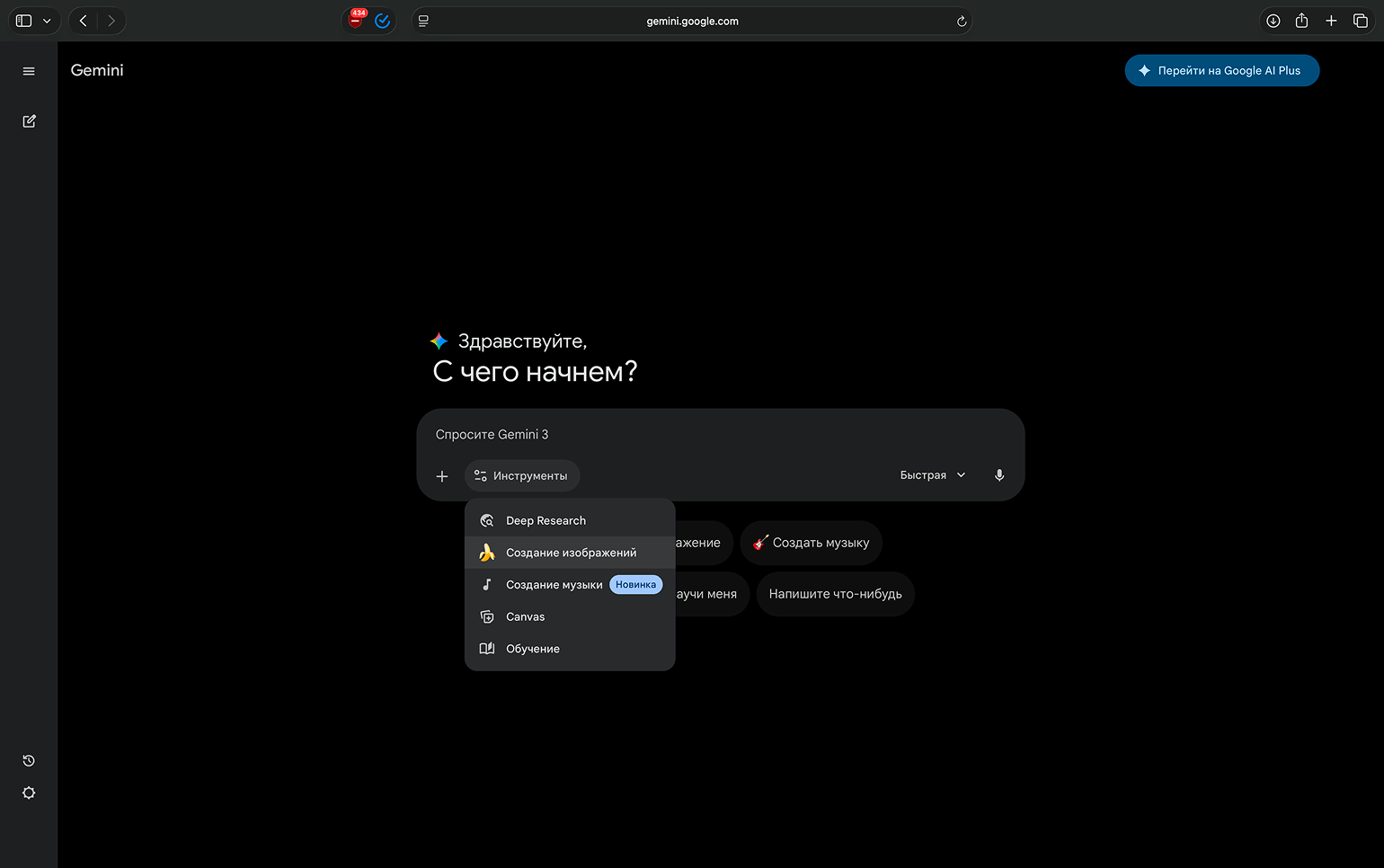
Task: Click the Safari share icon
Action: point(1301,21)
